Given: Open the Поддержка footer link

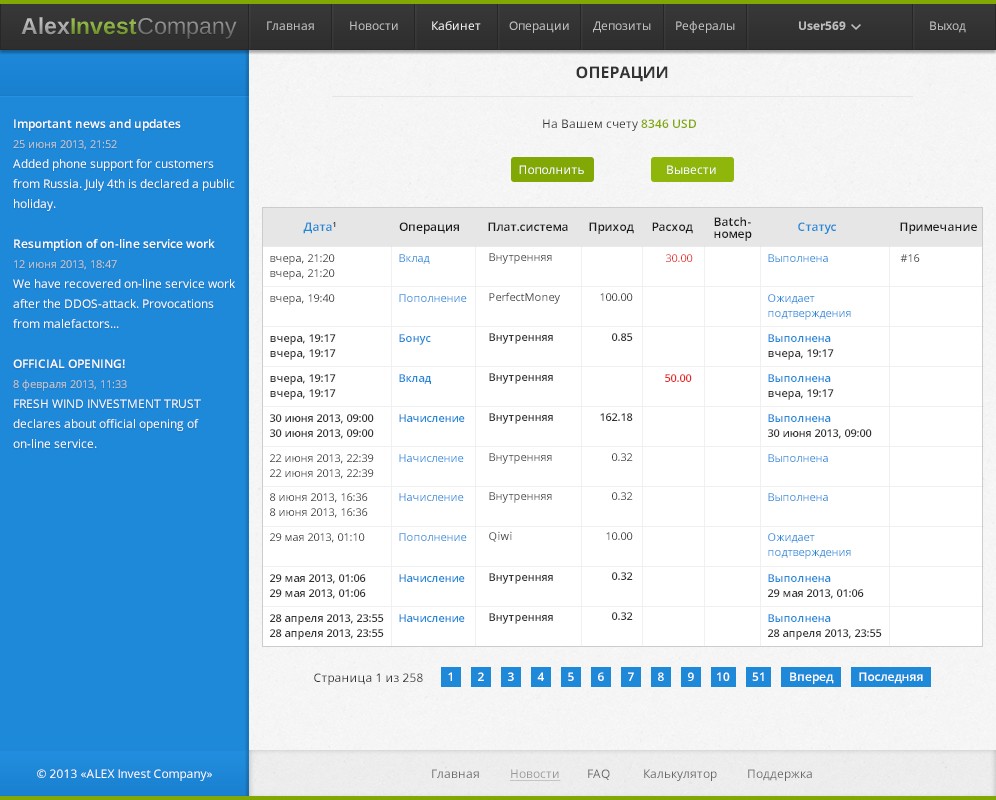Looking at the screenshot, I should point(780,773).
